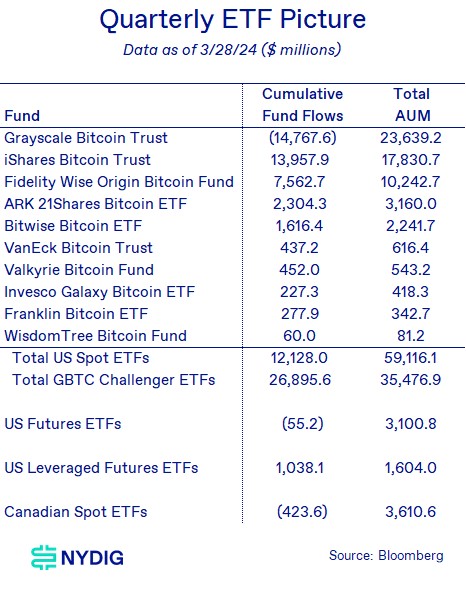Select the WisdomTree Bitcoin Fund label
The height and width of the screenshot is (591, 466).
pos(95,336)
